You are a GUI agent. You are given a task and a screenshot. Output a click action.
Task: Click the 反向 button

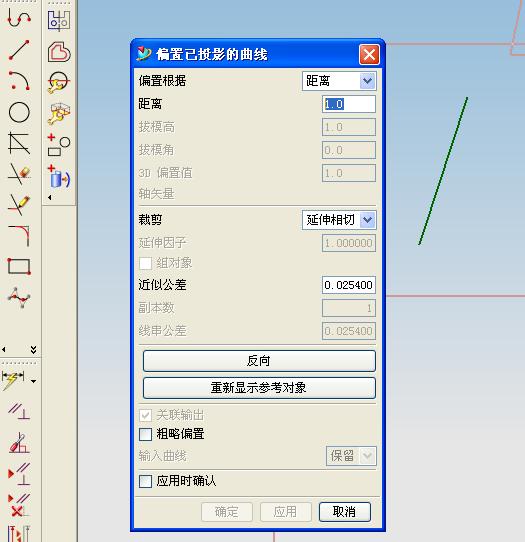(259, 361)
